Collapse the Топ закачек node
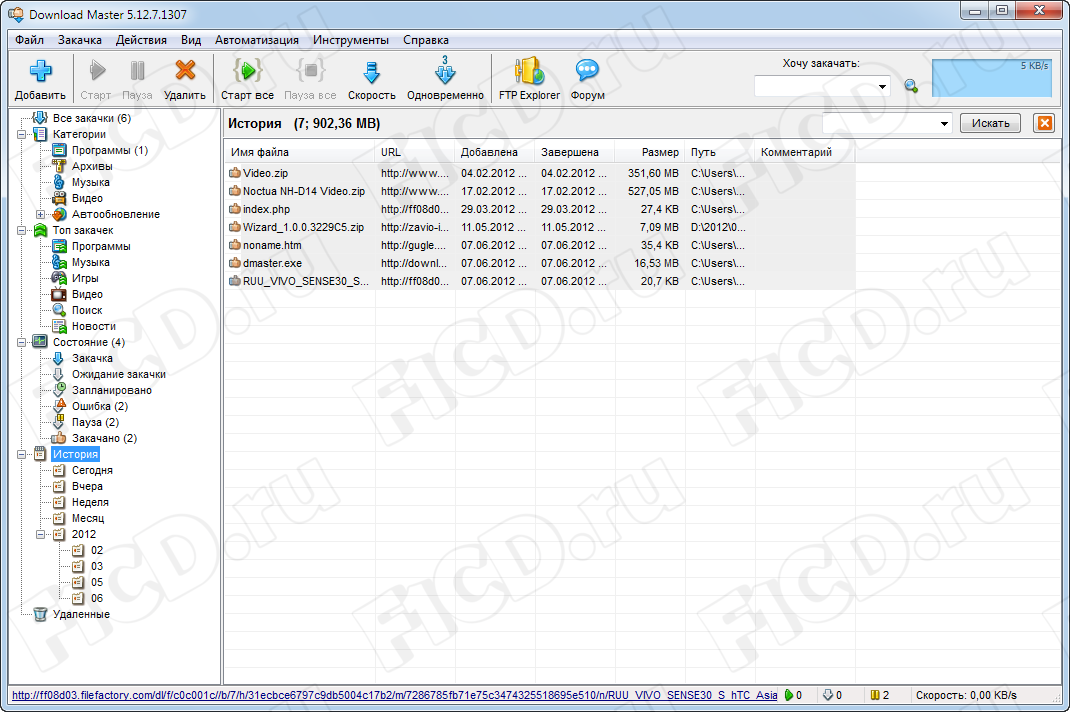This screenshot has width=1070, height=712. [x=21, y=231]
